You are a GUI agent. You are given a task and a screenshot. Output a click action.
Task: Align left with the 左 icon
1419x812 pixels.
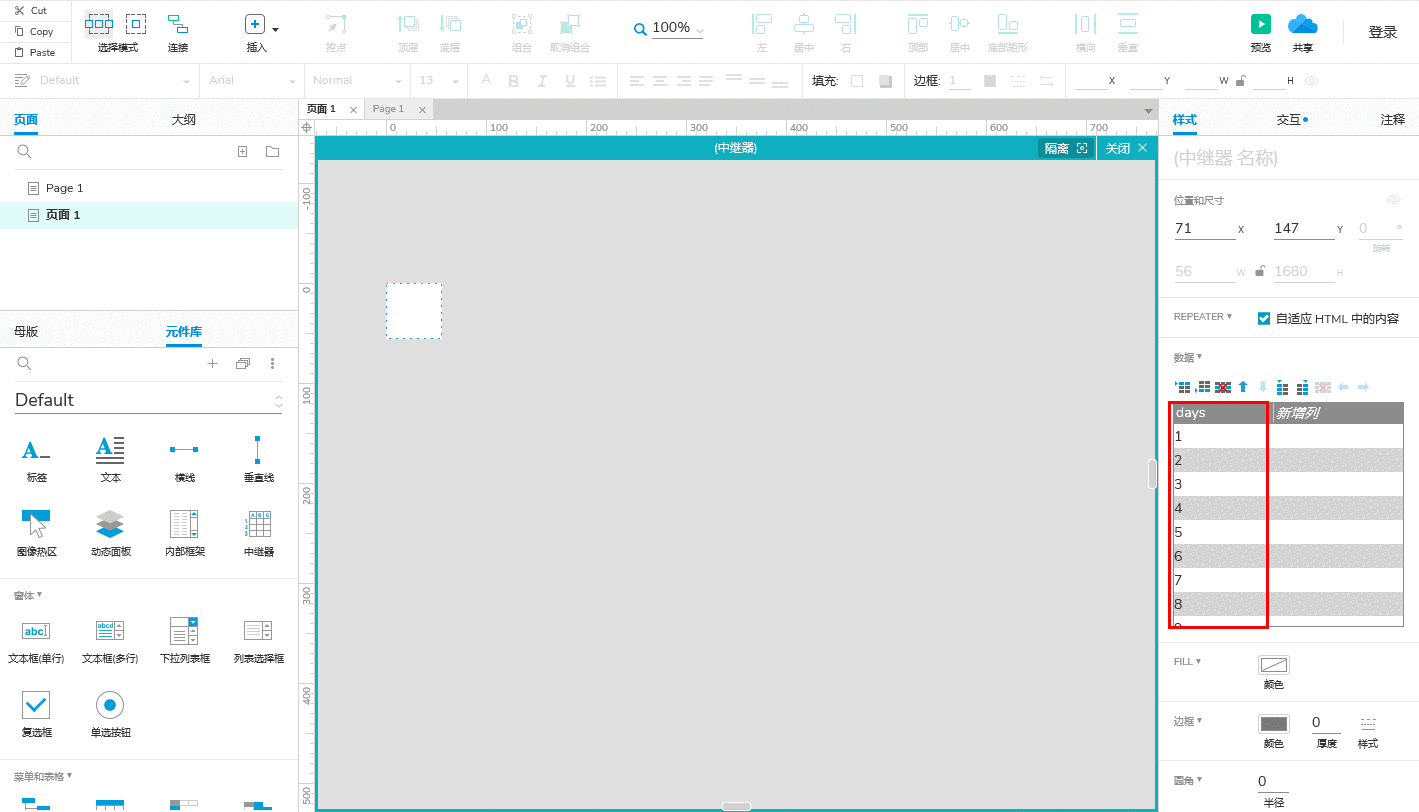point(762,24)
